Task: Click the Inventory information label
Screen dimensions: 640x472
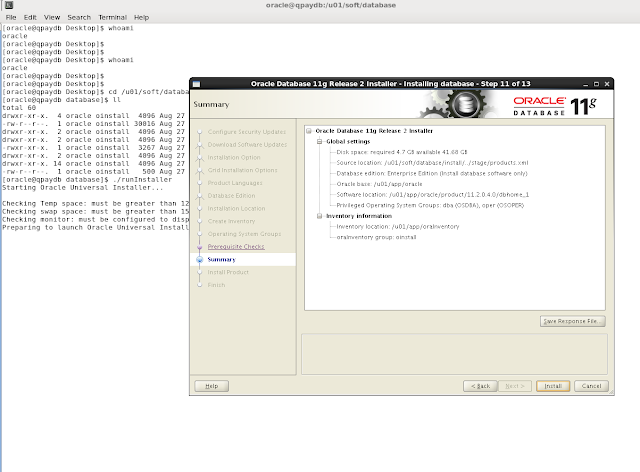Action: 359,216
